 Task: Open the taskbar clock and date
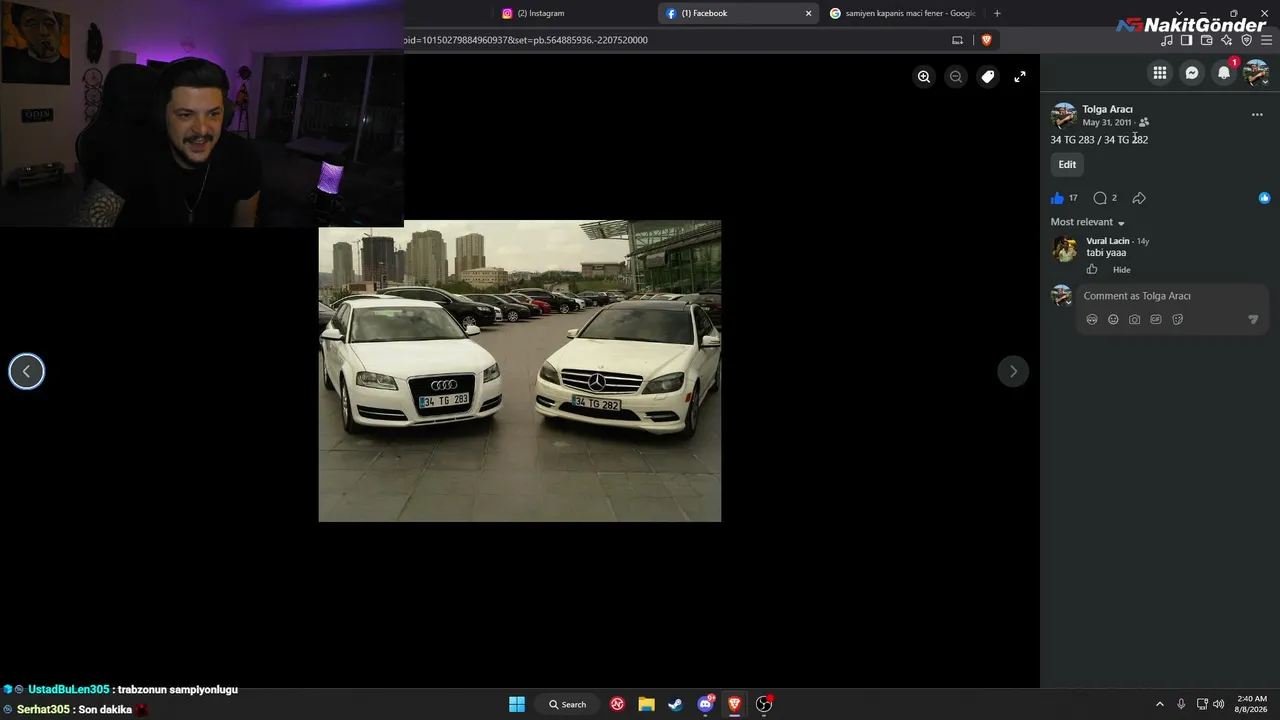(x=1252, y=704)
